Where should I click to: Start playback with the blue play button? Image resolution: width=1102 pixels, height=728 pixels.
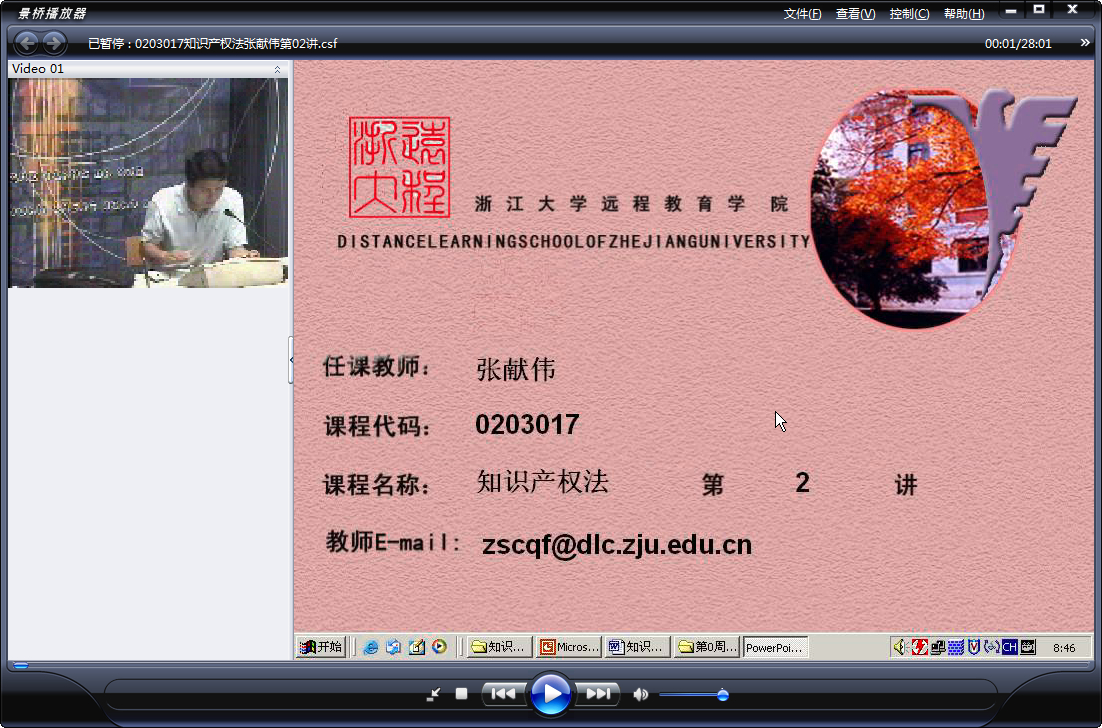(x=550, y=694)
